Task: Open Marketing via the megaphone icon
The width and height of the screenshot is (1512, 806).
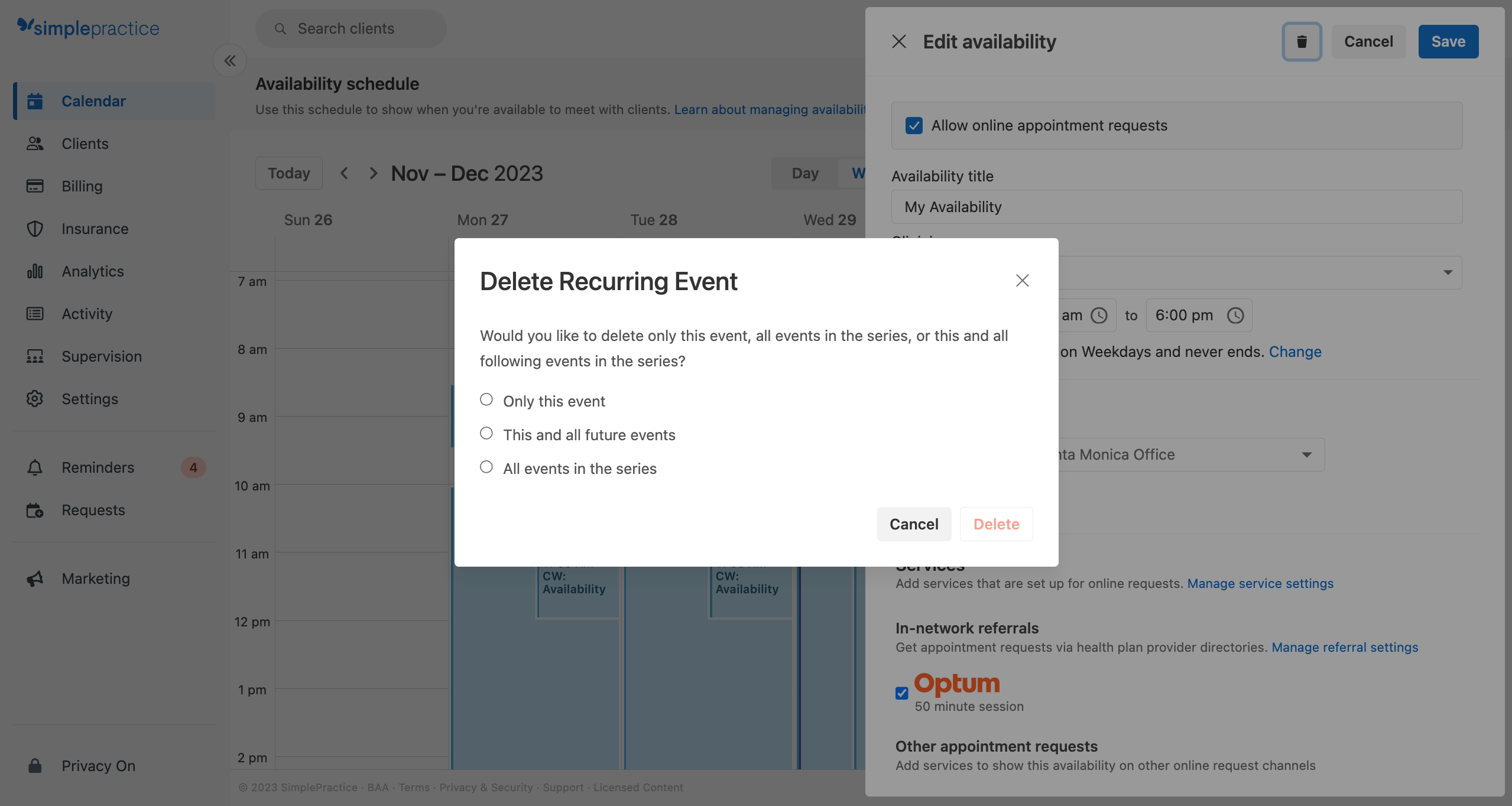Action: 35,578
